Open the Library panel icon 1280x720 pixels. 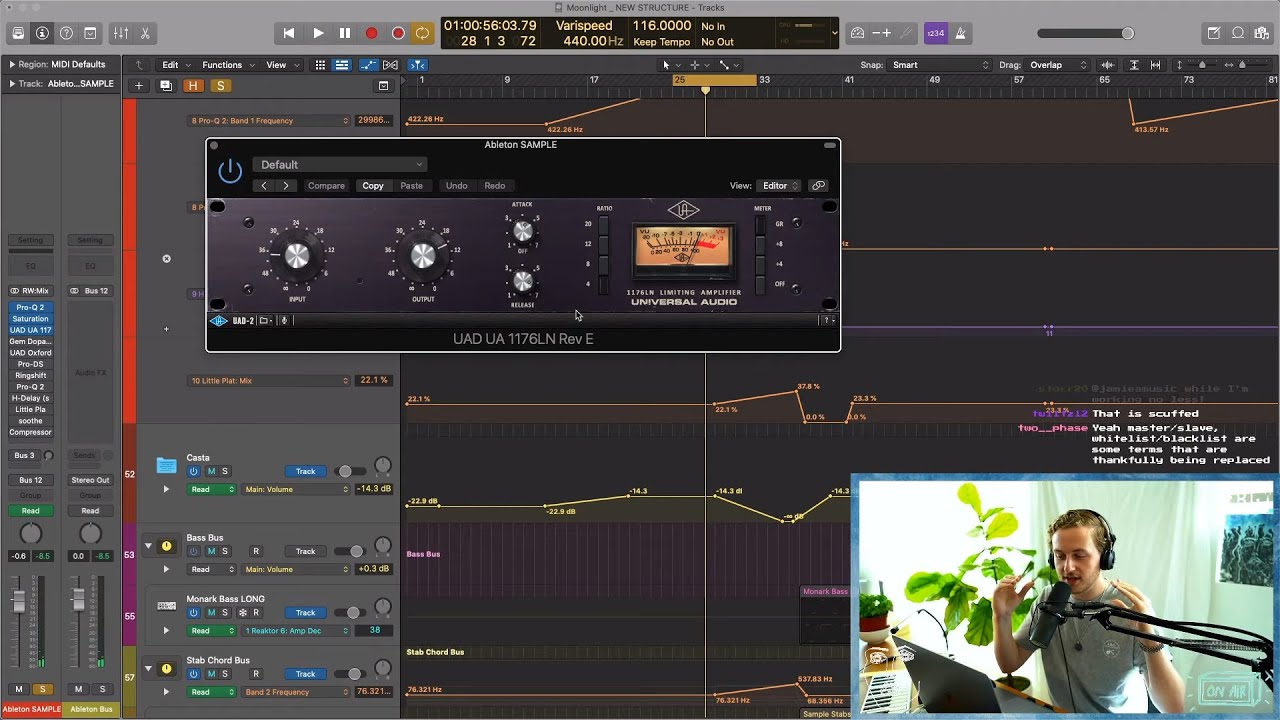18,33
